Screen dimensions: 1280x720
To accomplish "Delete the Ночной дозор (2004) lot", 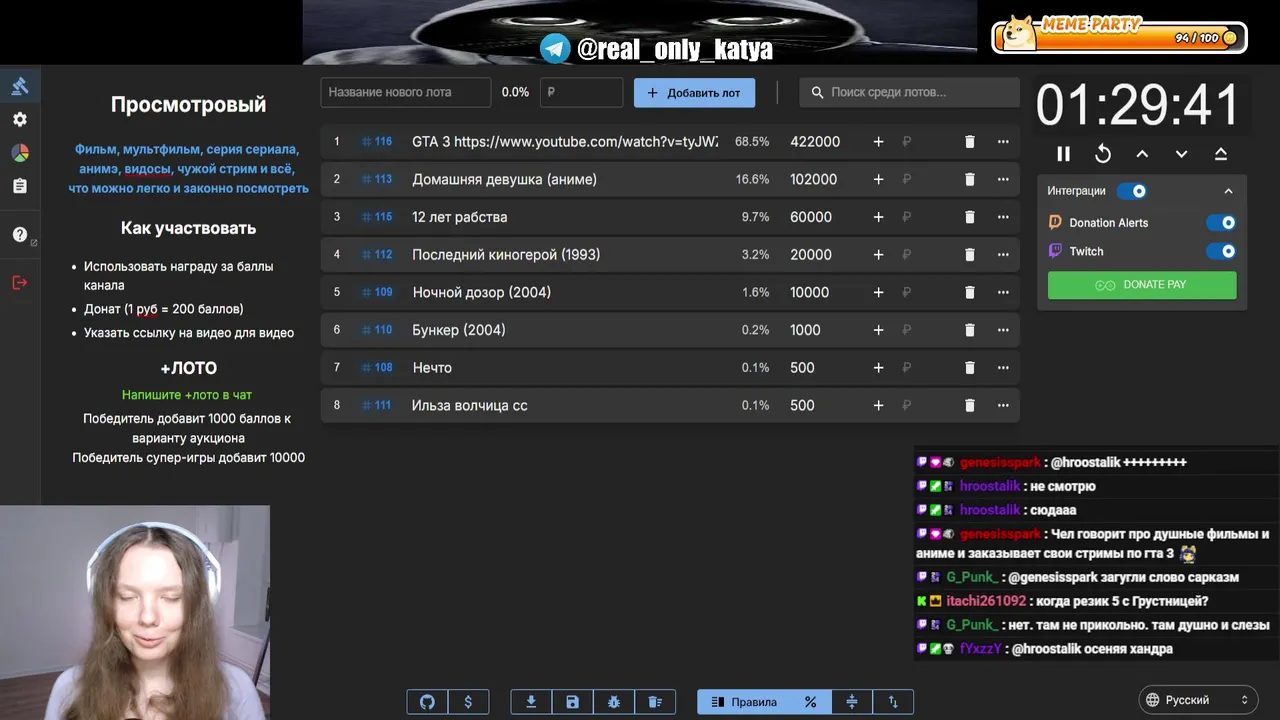I will (x=969, y=292).
